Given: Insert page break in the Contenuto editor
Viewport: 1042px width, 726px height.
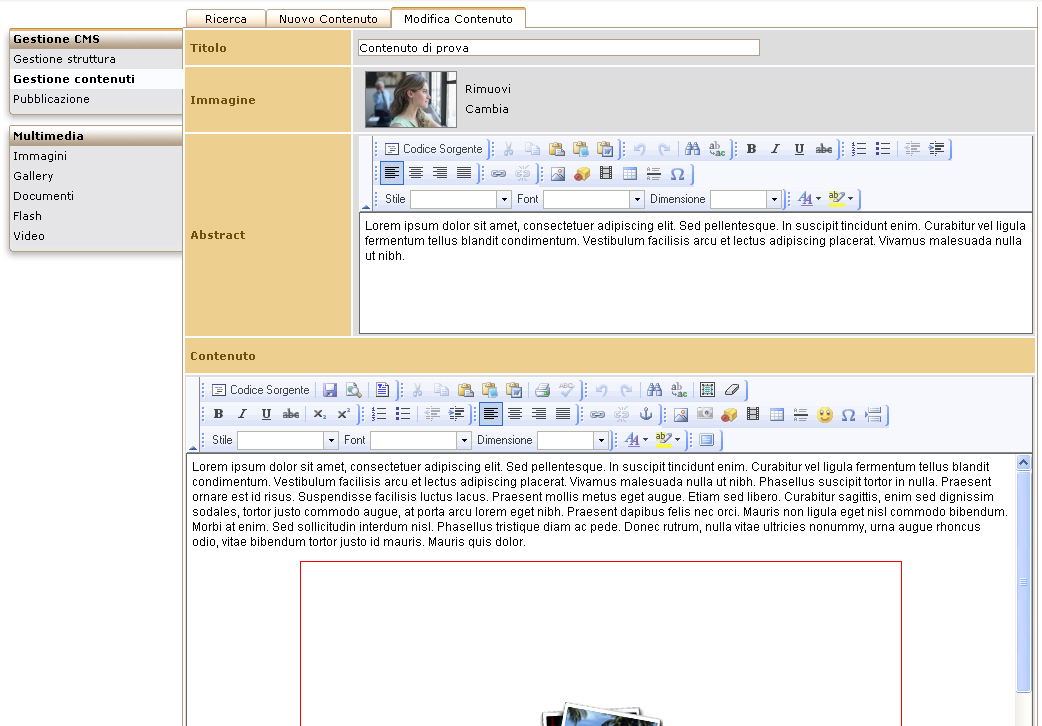Looking at the screenshot, I should click(x=873, y=415).
